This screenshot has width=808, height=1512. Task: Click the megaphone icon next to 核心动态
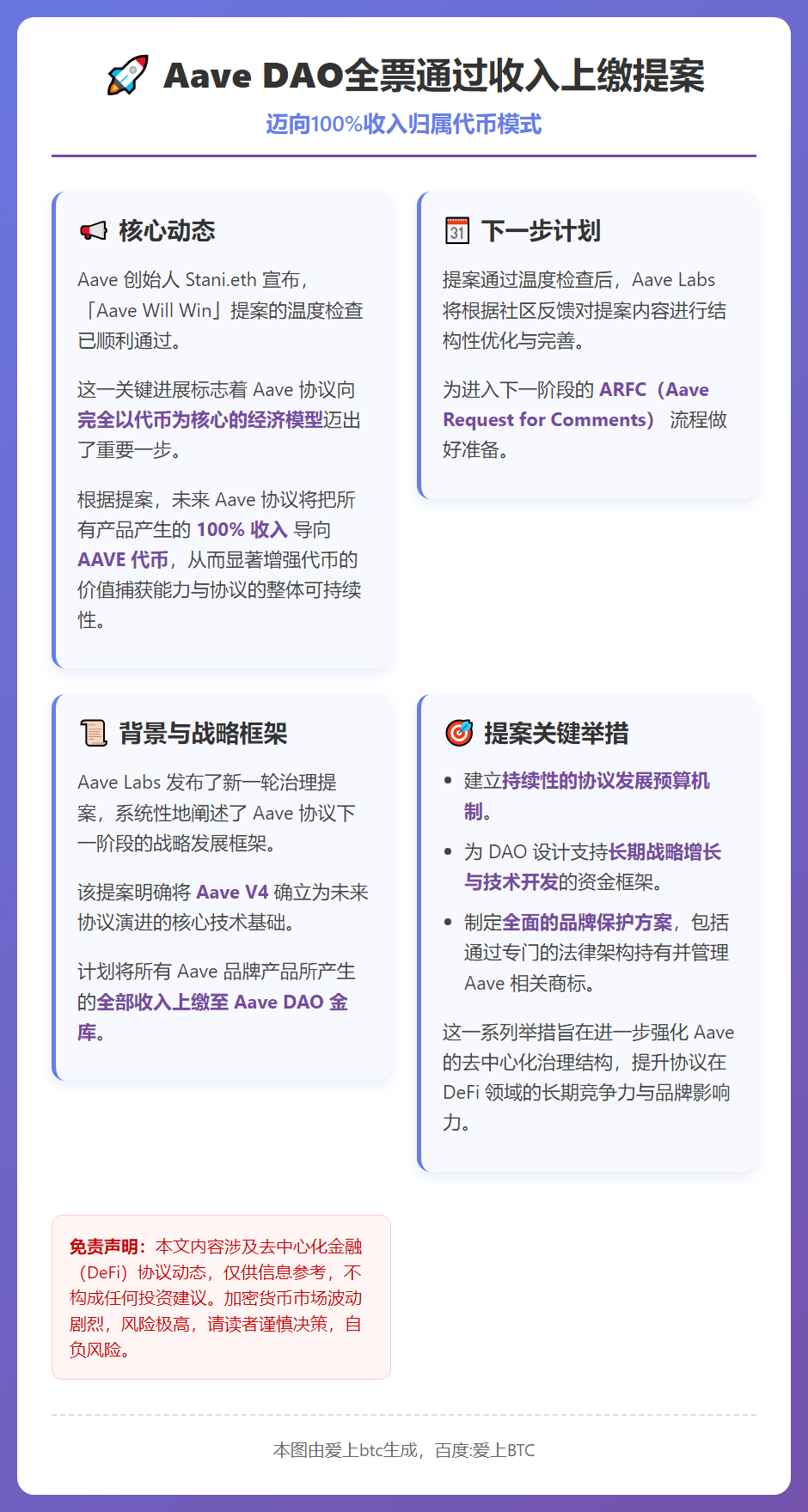click(93, 231)
